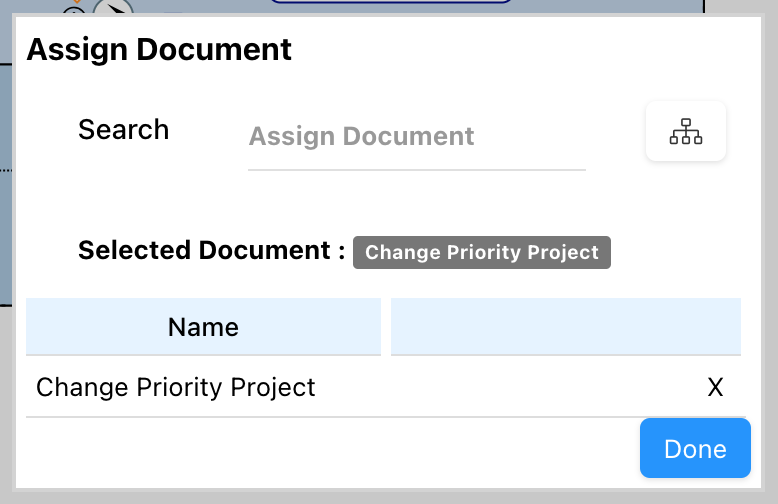Click the dotted line at the left edge

(5, 170)
